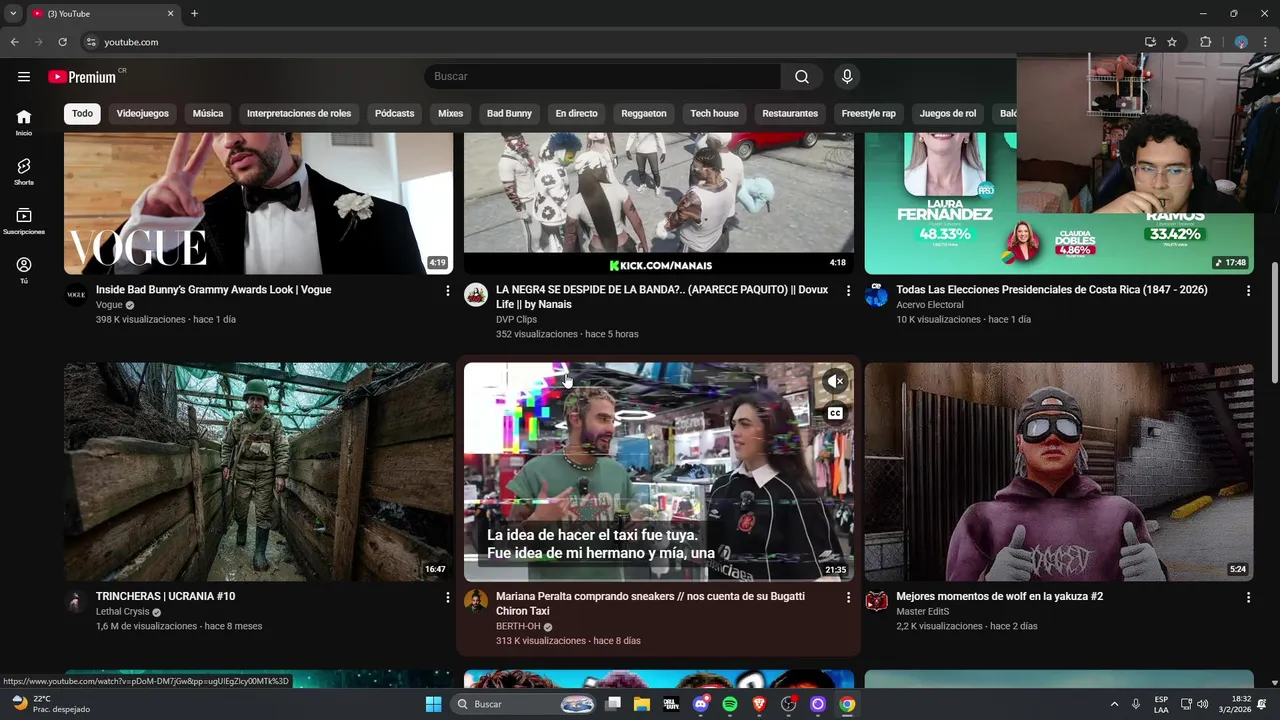Image resolution: width=1280 pixels, height=720 pixels.
Task: Activate voice search microphone
Action: [847, 77]
